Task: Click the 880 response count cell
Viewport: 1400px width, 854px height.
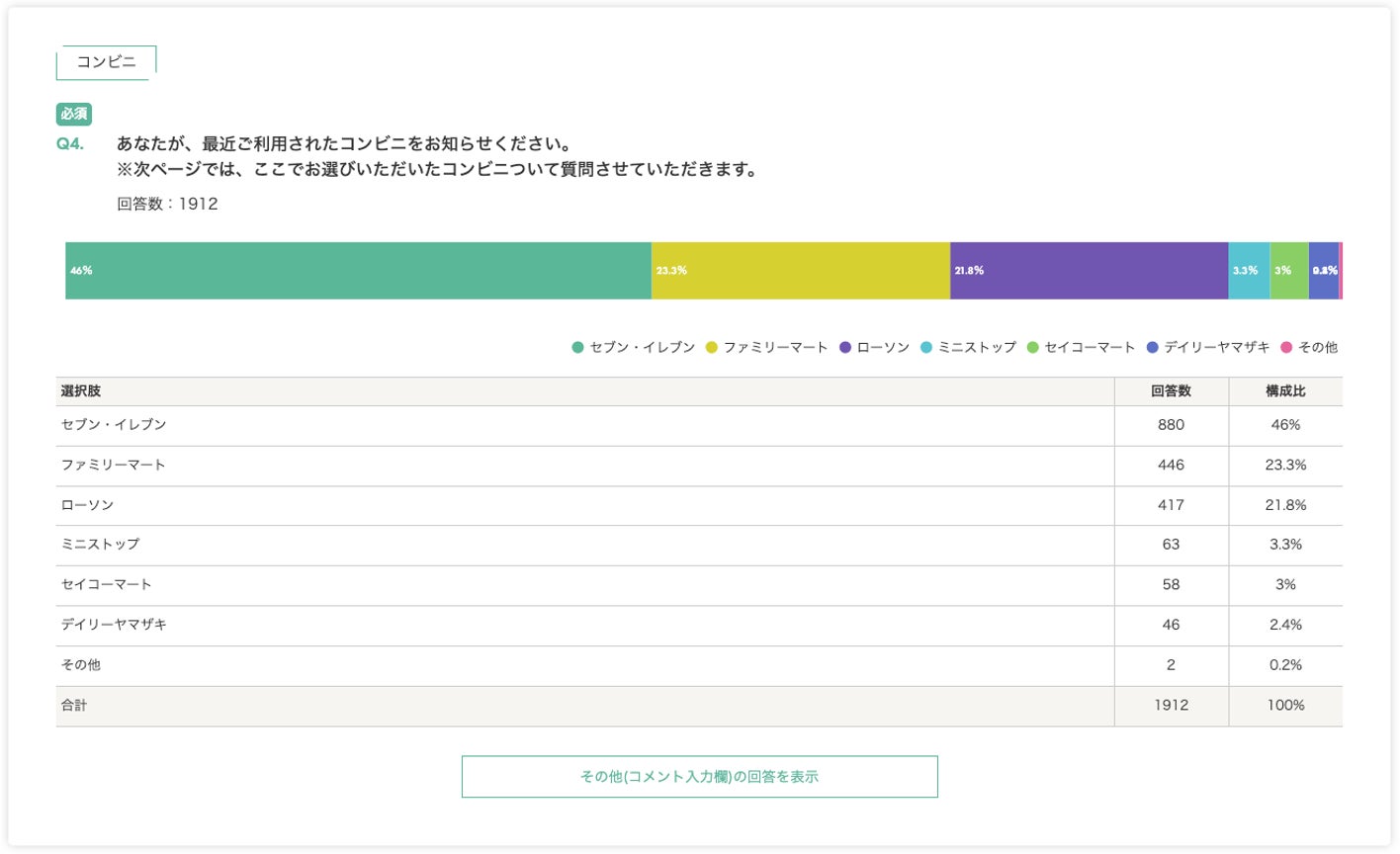Action: click(1172, 425)
